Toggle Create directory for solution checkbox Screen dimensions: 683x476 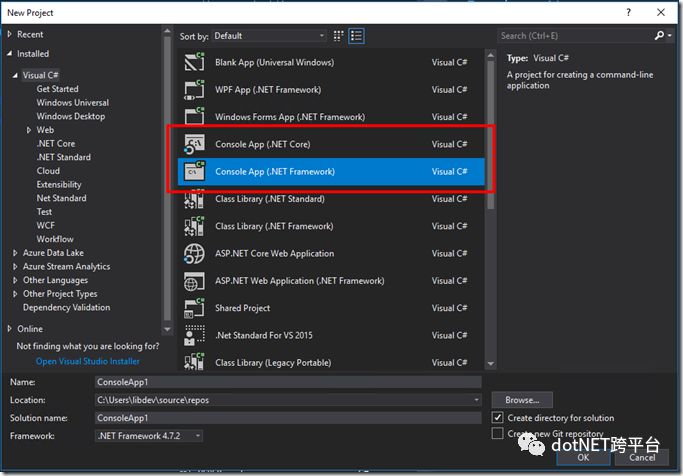click(x=497, y=418)
